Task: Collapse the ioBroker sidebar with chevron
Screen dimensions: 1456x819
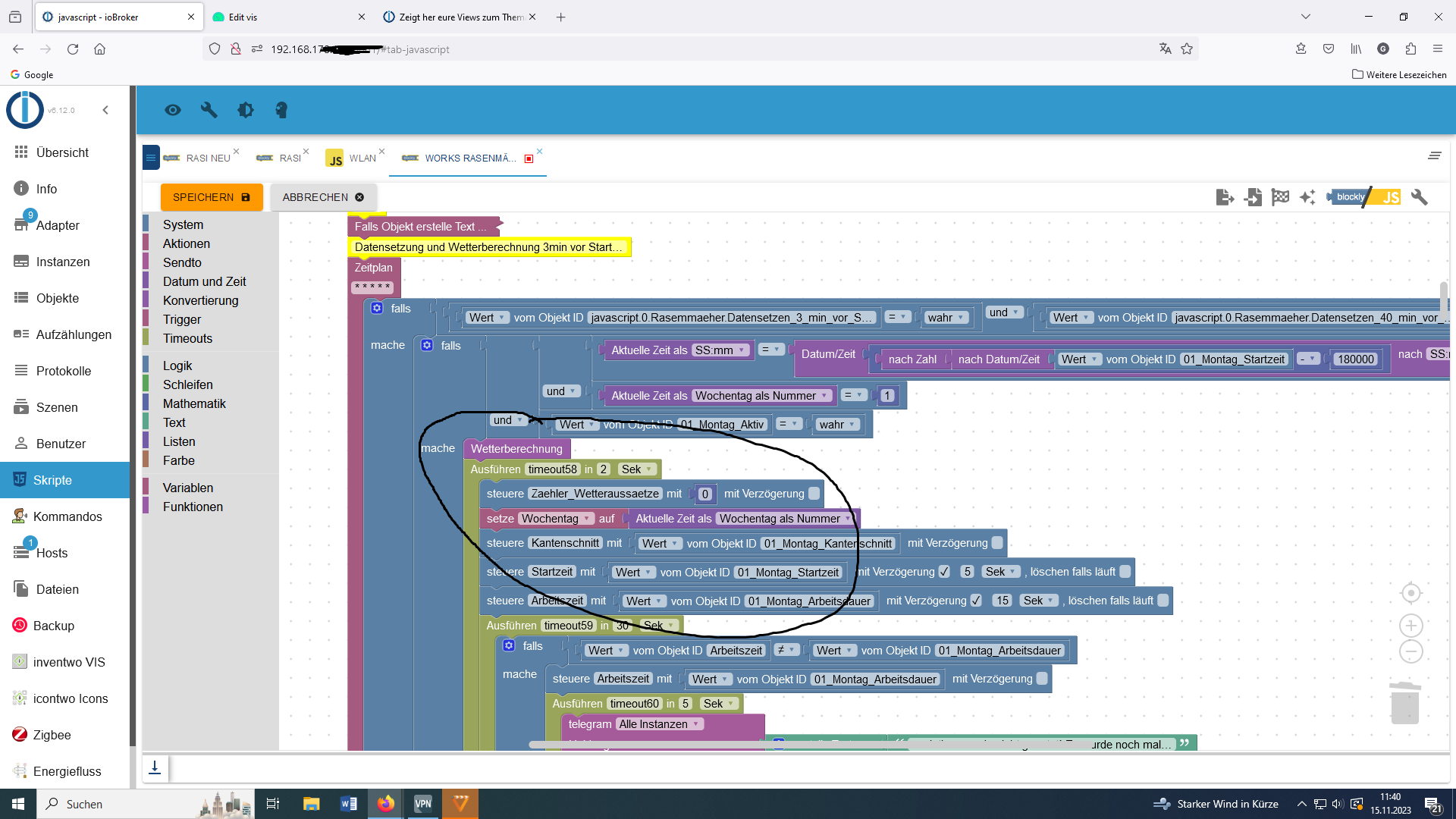Action: pos(105,110)
